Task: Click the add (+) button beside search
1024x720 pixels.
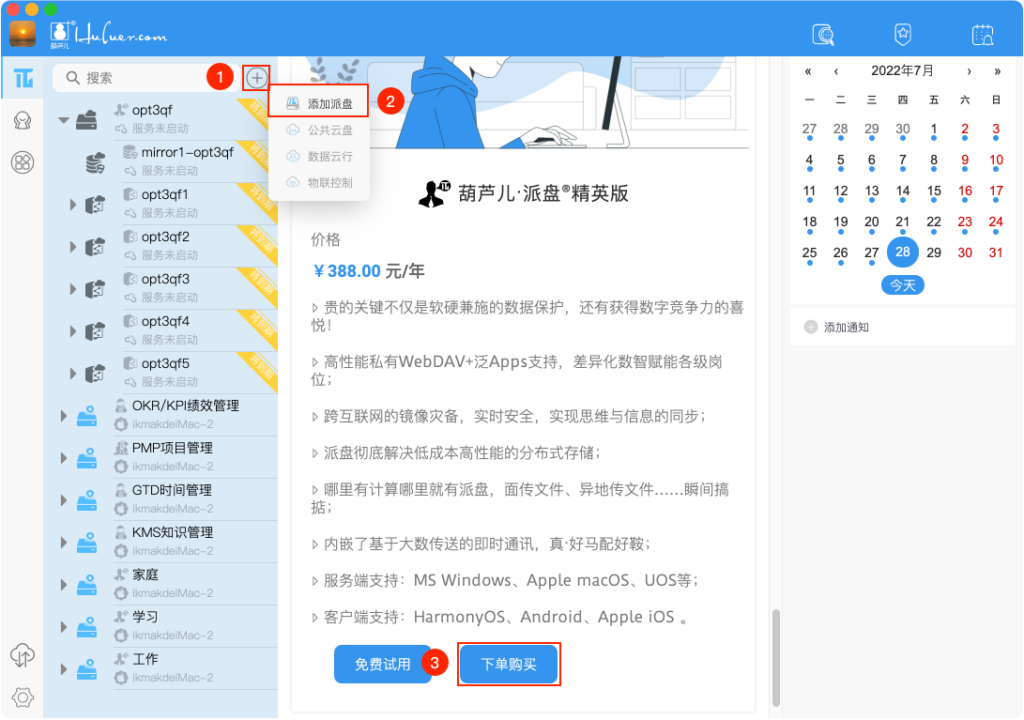Action: pyautogui.click(x=257, y=78)
